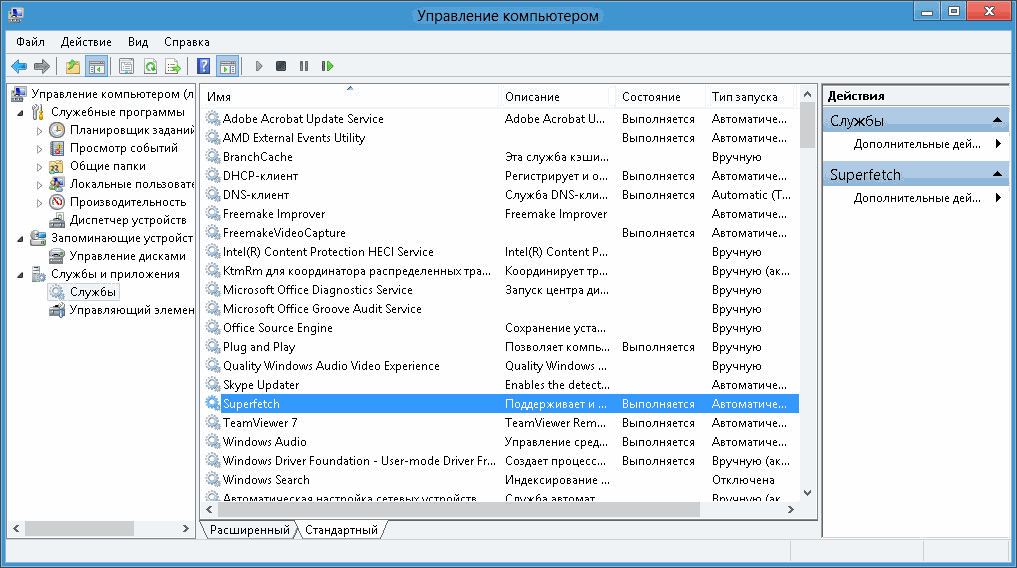Sort by the Состояние column header
This screenshot has width=1017, height=568.
660,97
